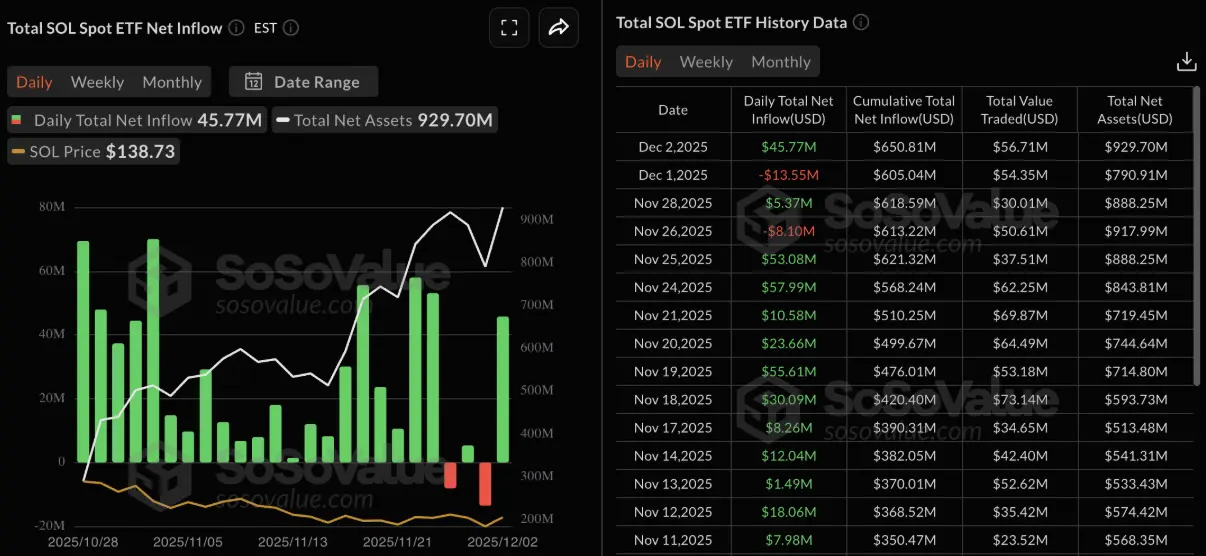Click the $57.99M inflow value
This screenshot has height=556, width=1206.
[x=789, y=287]
